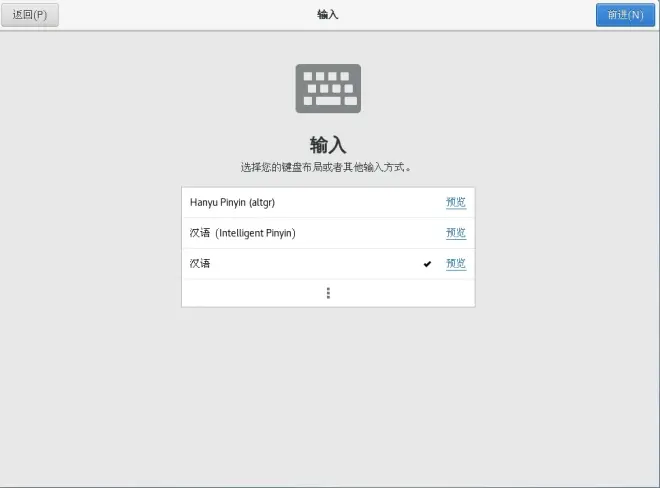This screenshot has width=660, height=488.
Task: Click the large keyboard icon
Action: tap(328, 88)
